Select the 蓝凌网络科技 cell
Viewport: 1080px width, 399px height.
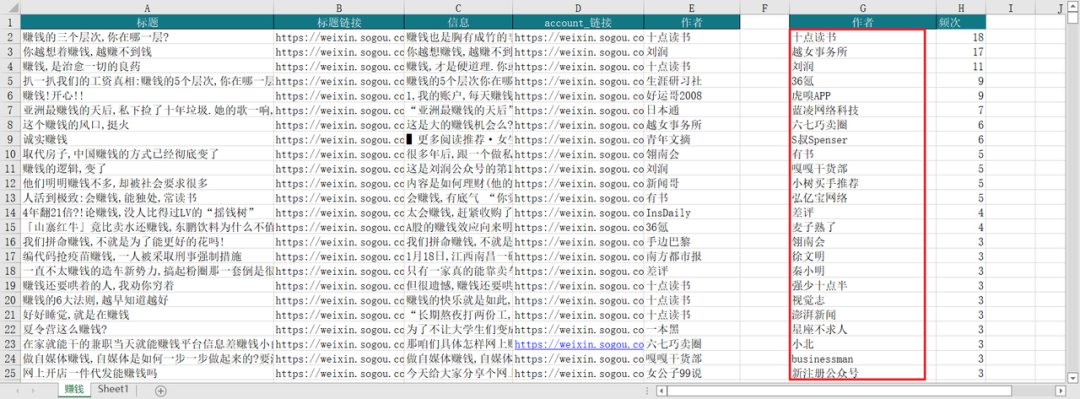862,110
